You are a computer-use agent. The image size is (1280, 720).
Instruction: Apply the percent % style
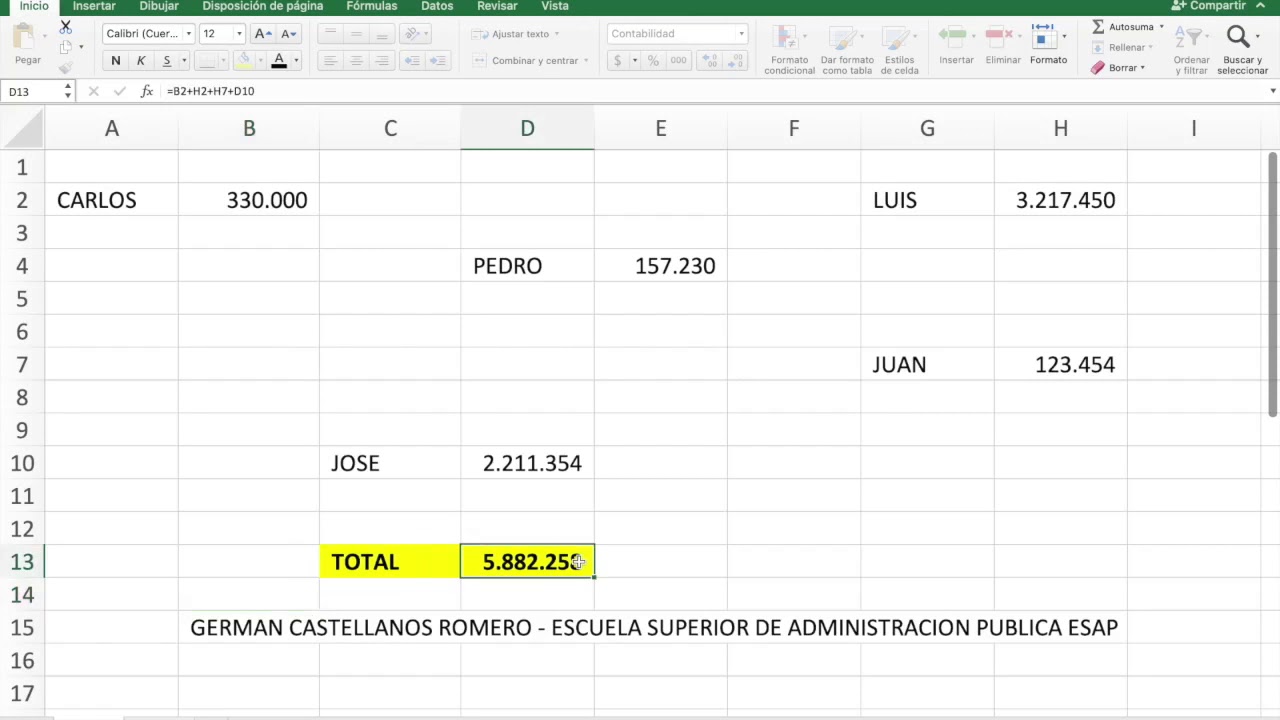click(x=653, y=61)
